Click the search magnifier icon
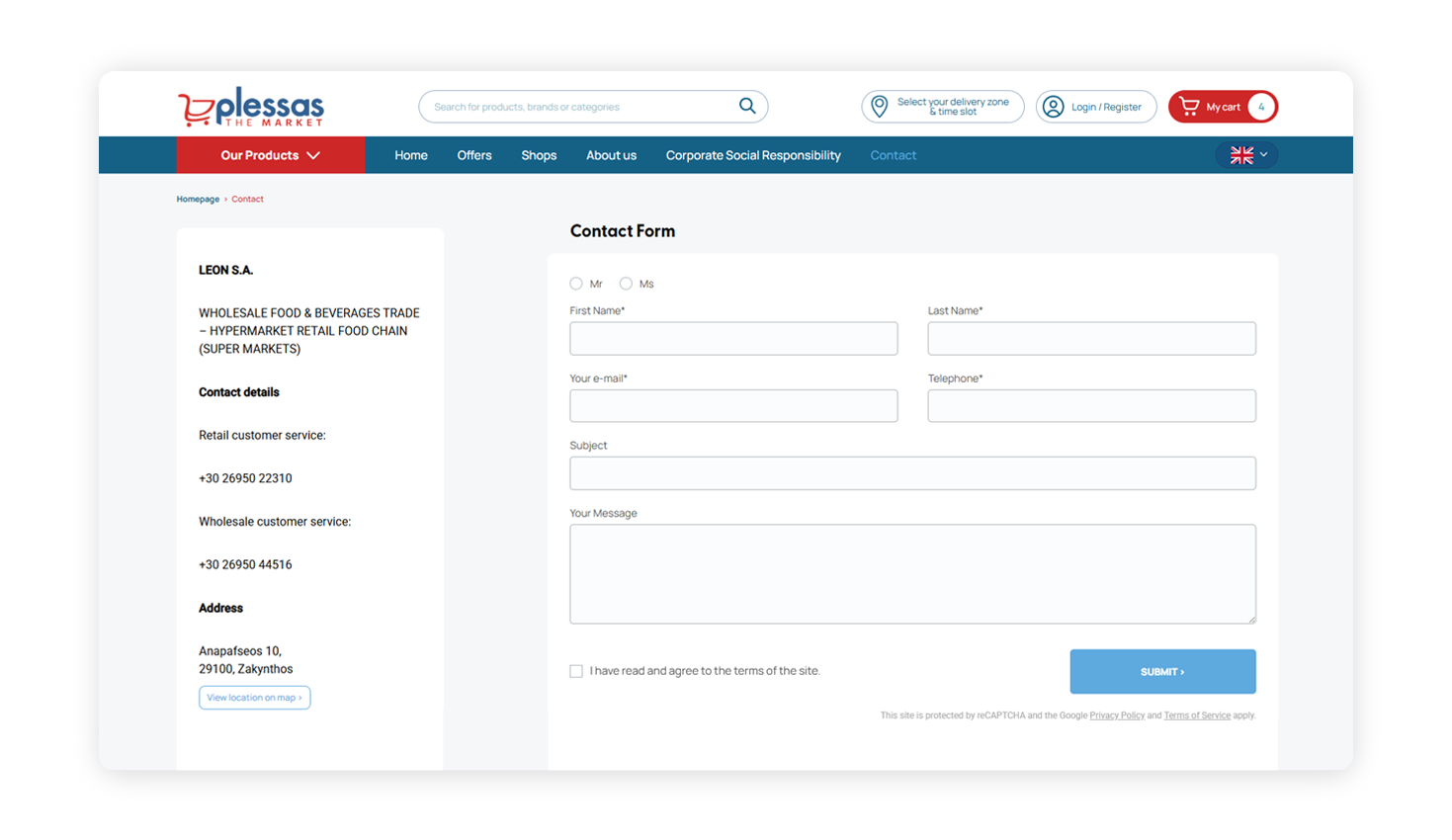The image size is (1452, 840). (746, 106)
